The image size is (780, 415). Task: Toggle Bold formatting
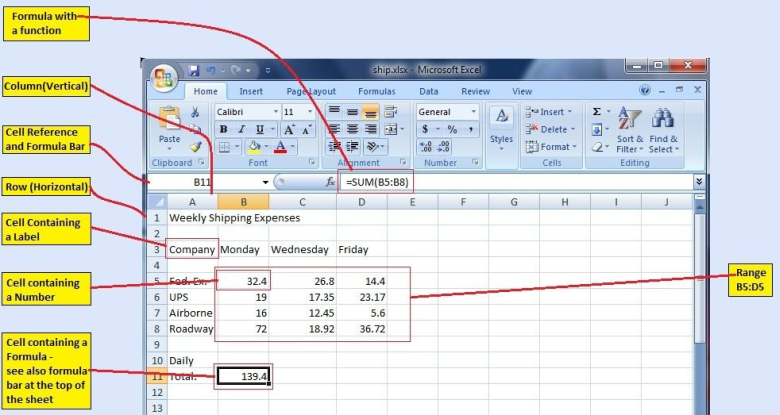[223, 130]
